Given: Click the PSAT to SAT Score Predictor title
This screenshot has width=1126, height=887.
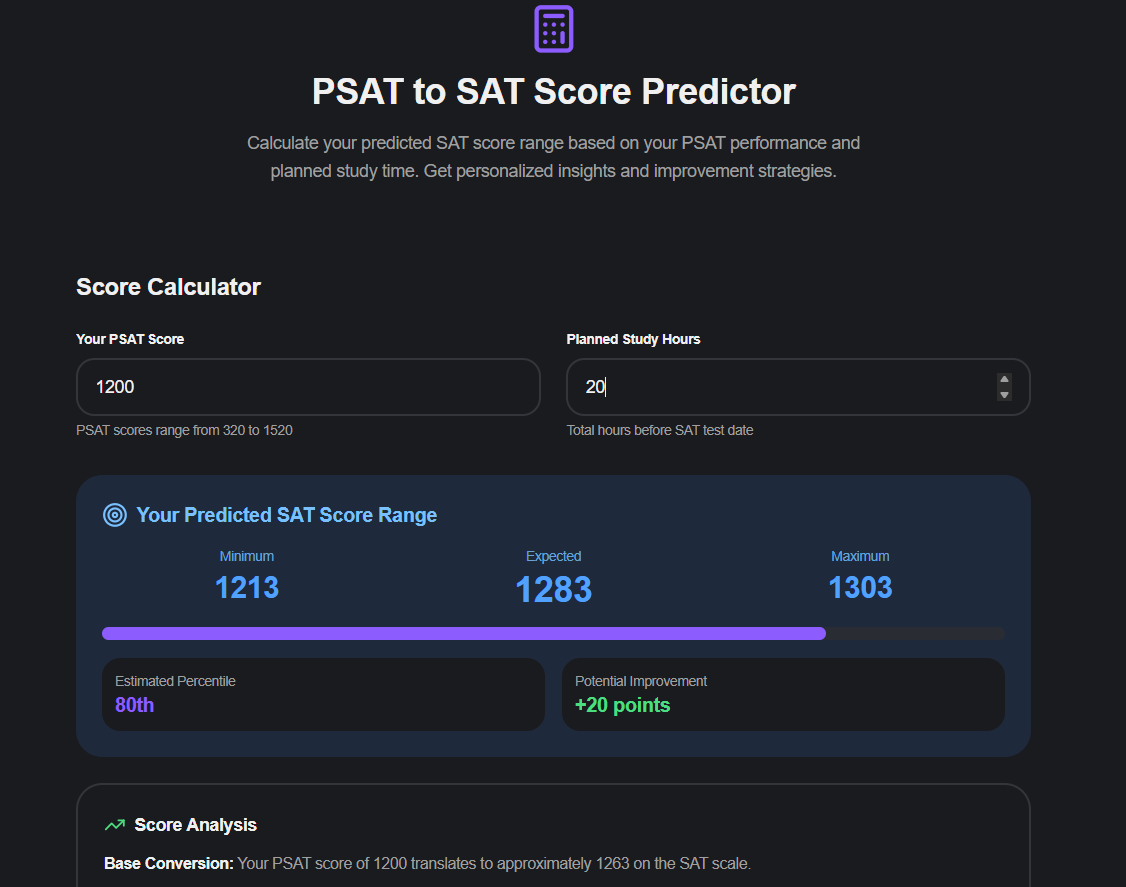Looking at the screenshot, I should [x=553, y=91].
